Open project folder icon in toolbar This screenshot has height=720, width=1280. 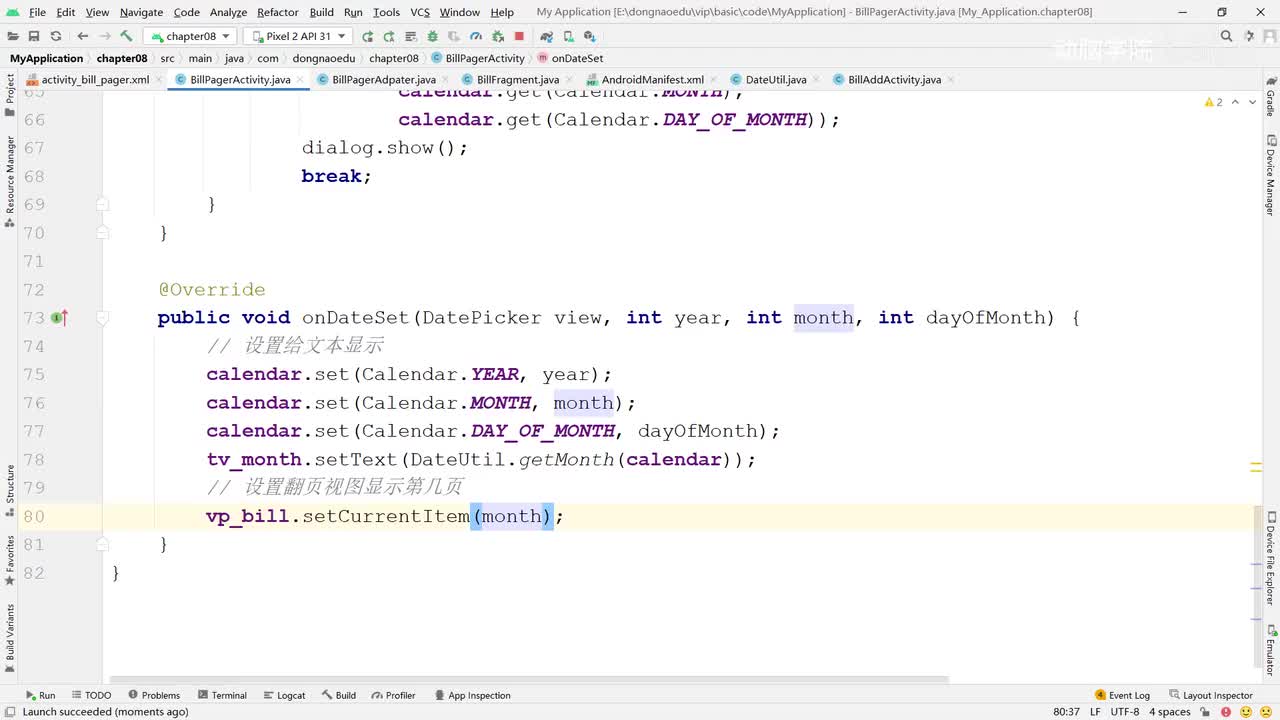pos(13,36)
